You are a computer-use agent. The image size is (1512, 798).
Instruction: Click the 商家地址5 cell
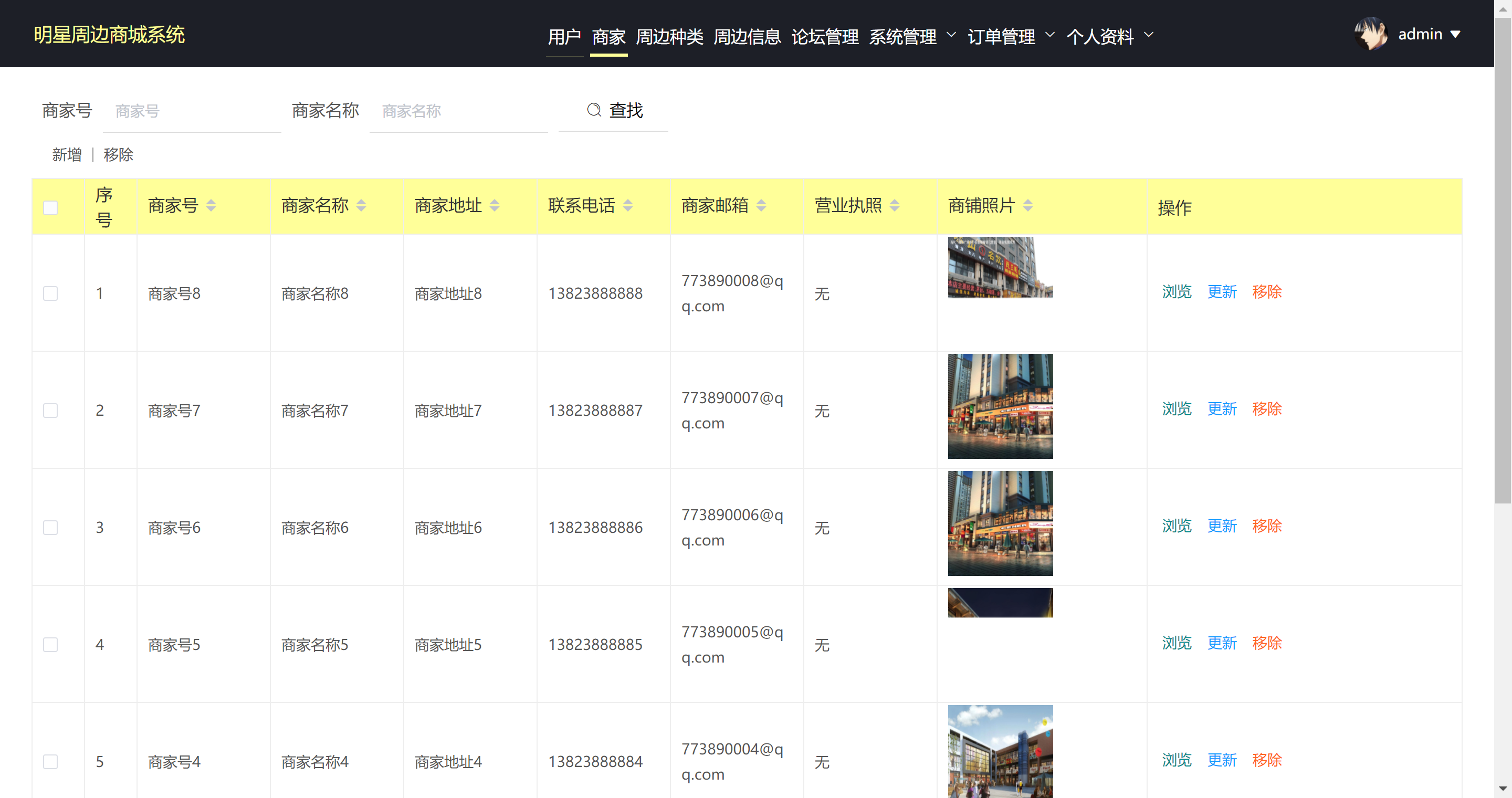click(x=470, y=644)
